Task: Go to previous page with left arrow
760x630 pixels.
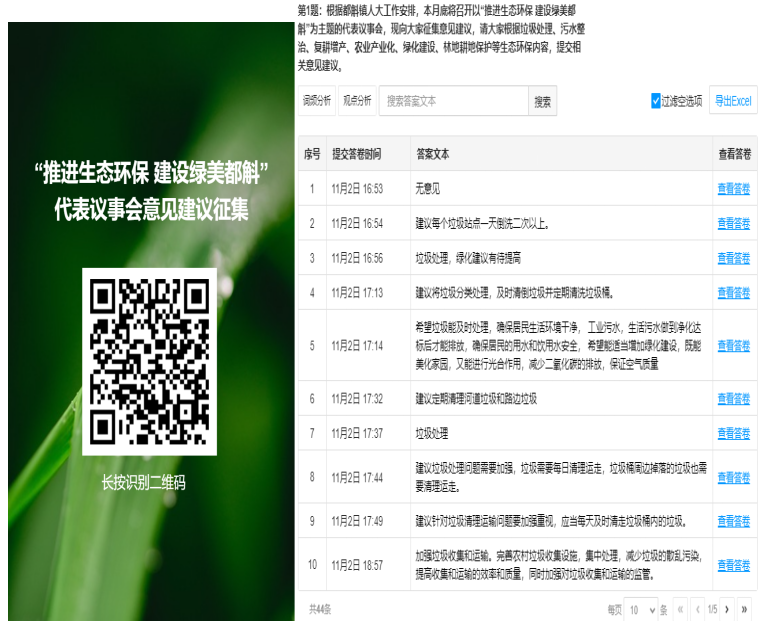Action: (697, 610)
